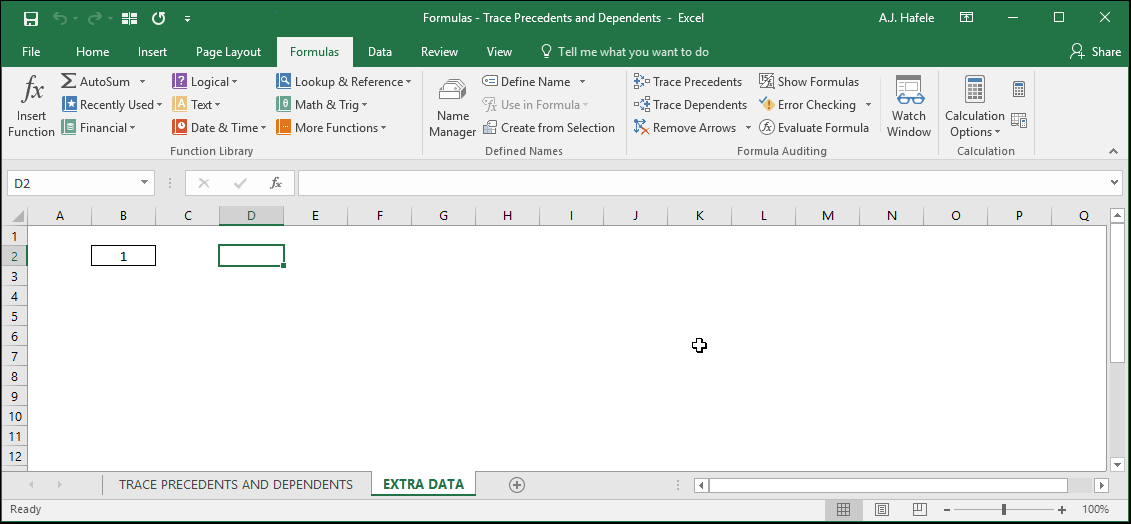Viewport: 1131px width, 524px height.
Task: Click the 100% zoom level
Action: coord(1096,510)
